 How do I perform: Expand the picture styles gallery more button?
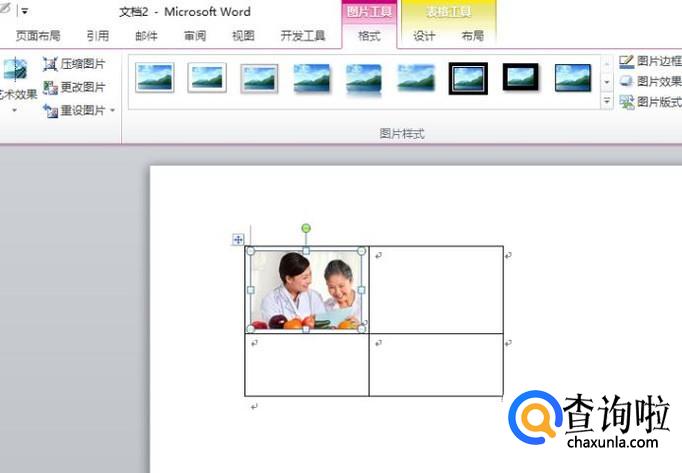tap(607, 102)
